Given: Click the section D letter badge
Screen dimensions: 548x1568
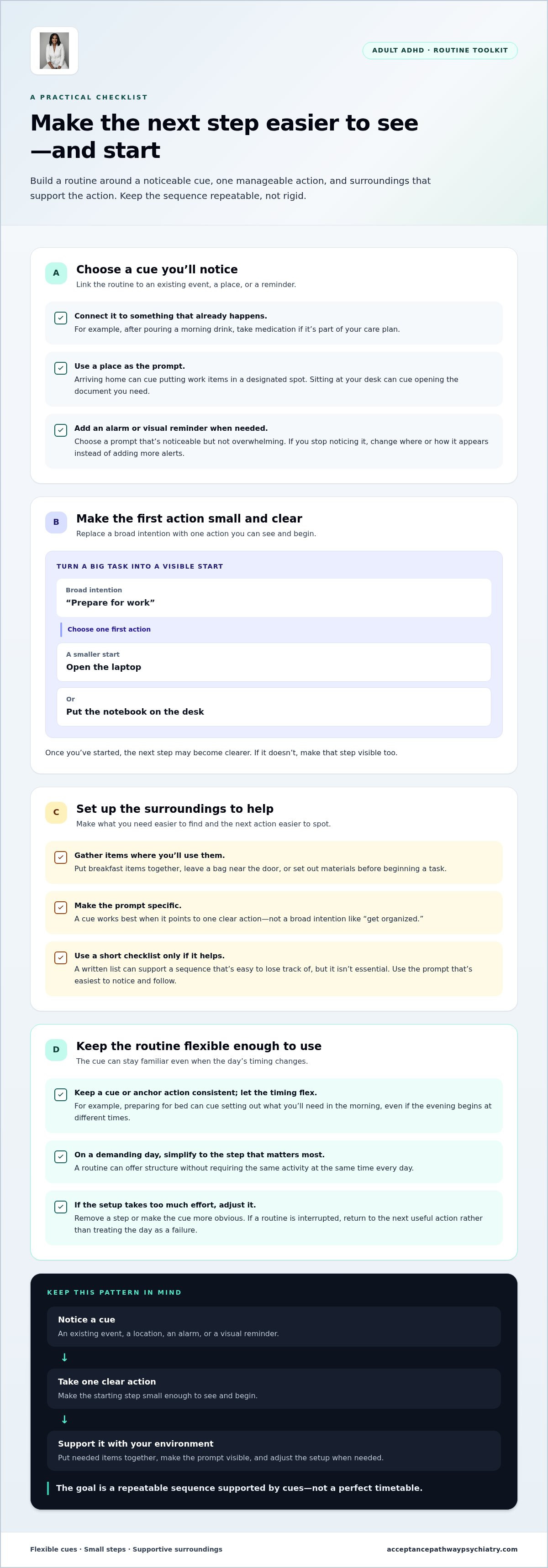Looking at the screenshot, I should [56, 1050].
